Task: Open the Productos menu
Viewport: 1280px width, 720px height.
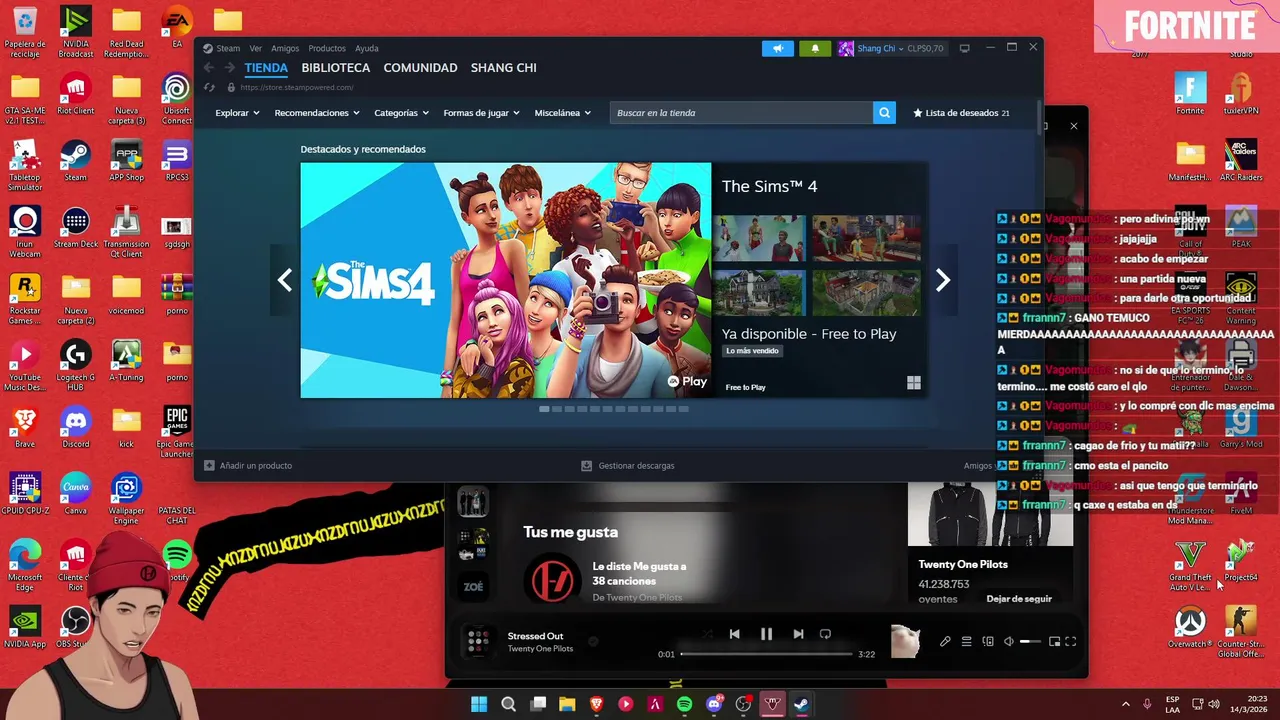Action: (x=327, y=48)
